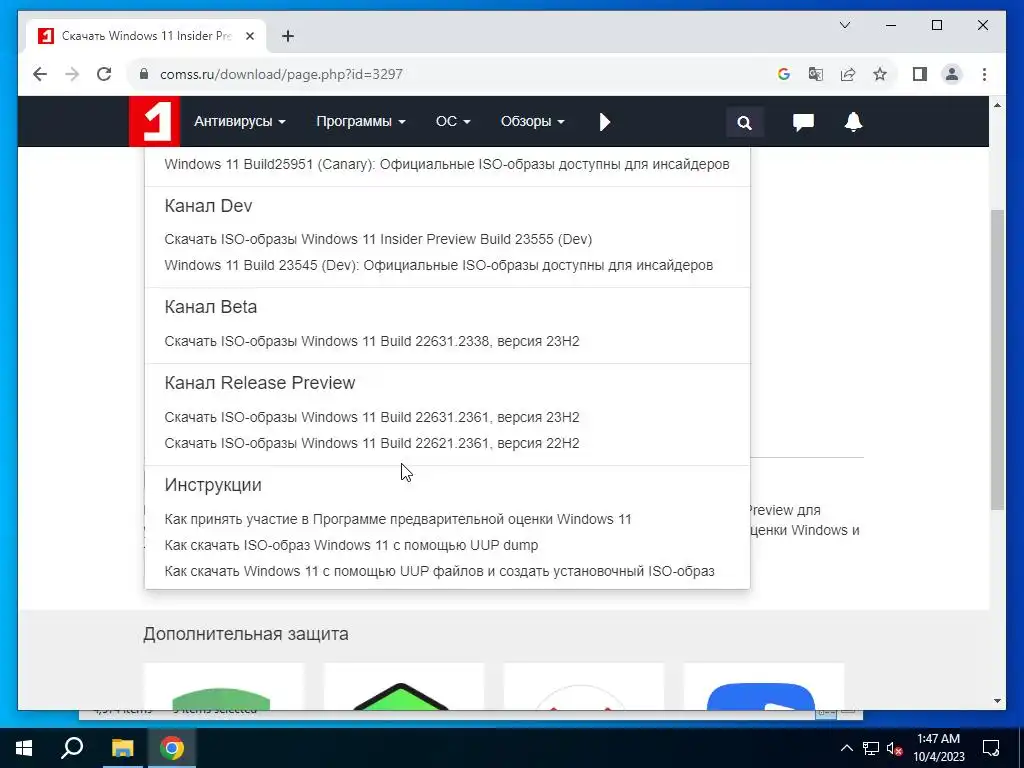Viewport: 1024px width, 768px height.
Task: Click the play arrow icon in navigation bar
Action: tap(605, 122)
